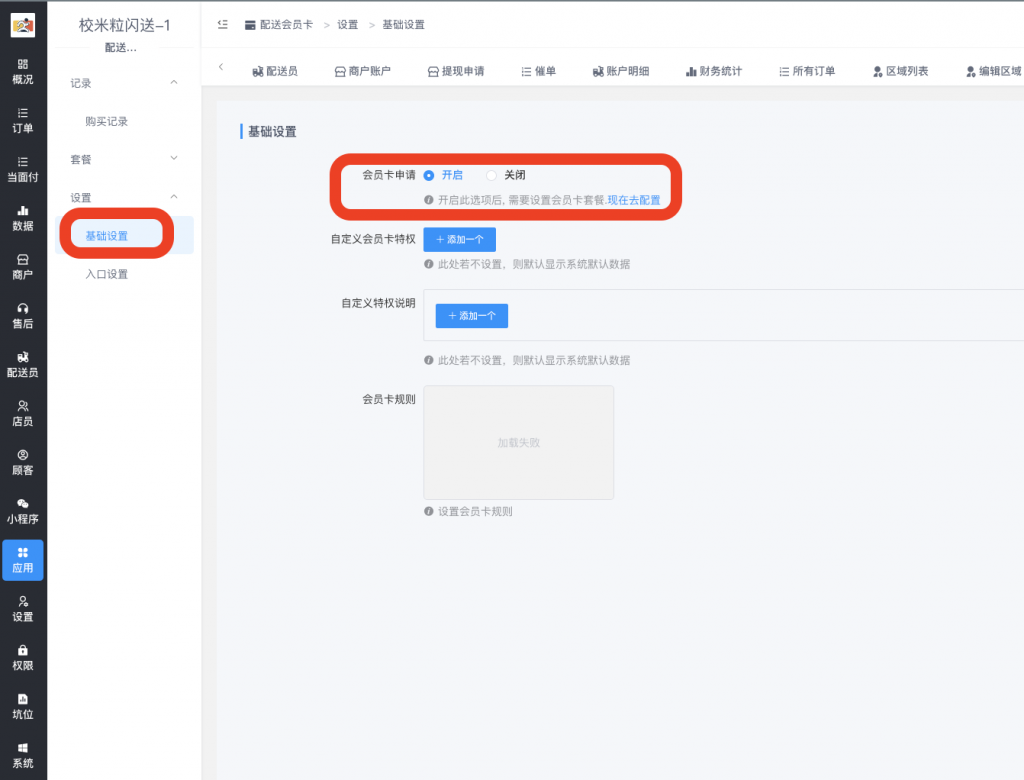The image size is (1024, 780).
Task: Click the failed-loading 会员卡规则 image area
Action: click(x=518, y=442)
